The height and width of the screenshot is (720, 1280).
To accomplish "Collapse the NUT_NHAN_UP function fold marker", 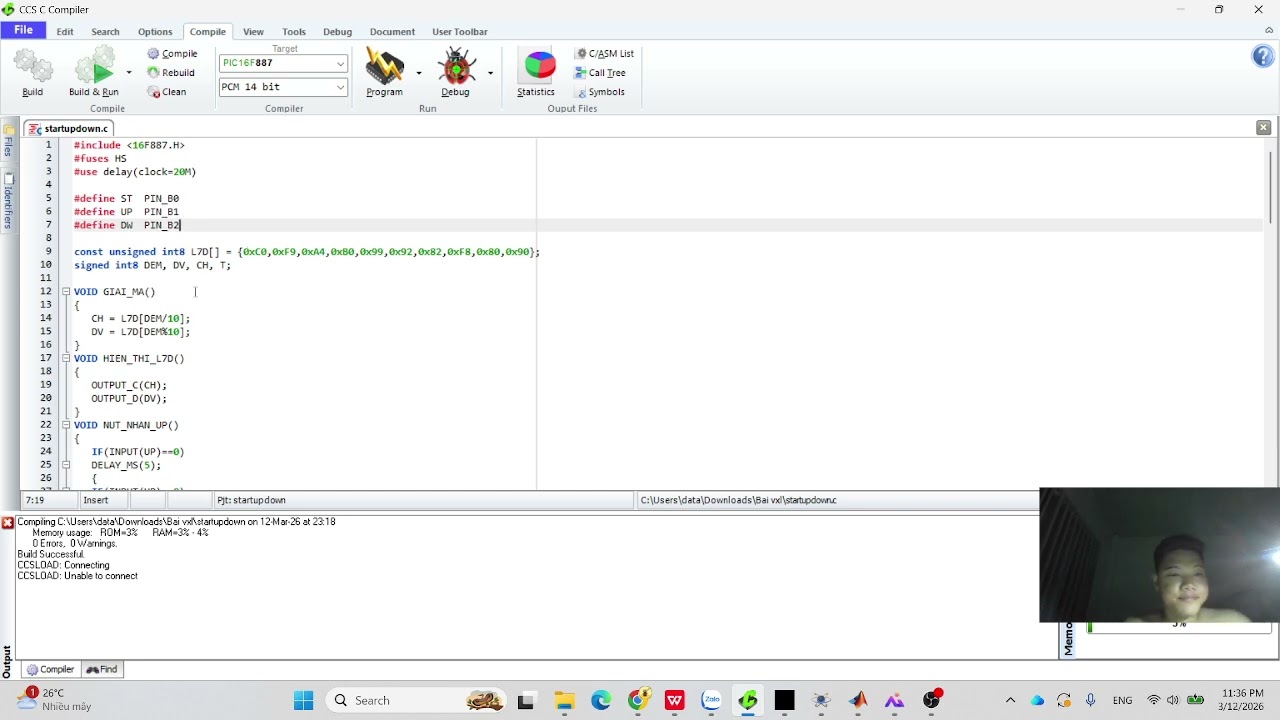I will click(66, 425).
